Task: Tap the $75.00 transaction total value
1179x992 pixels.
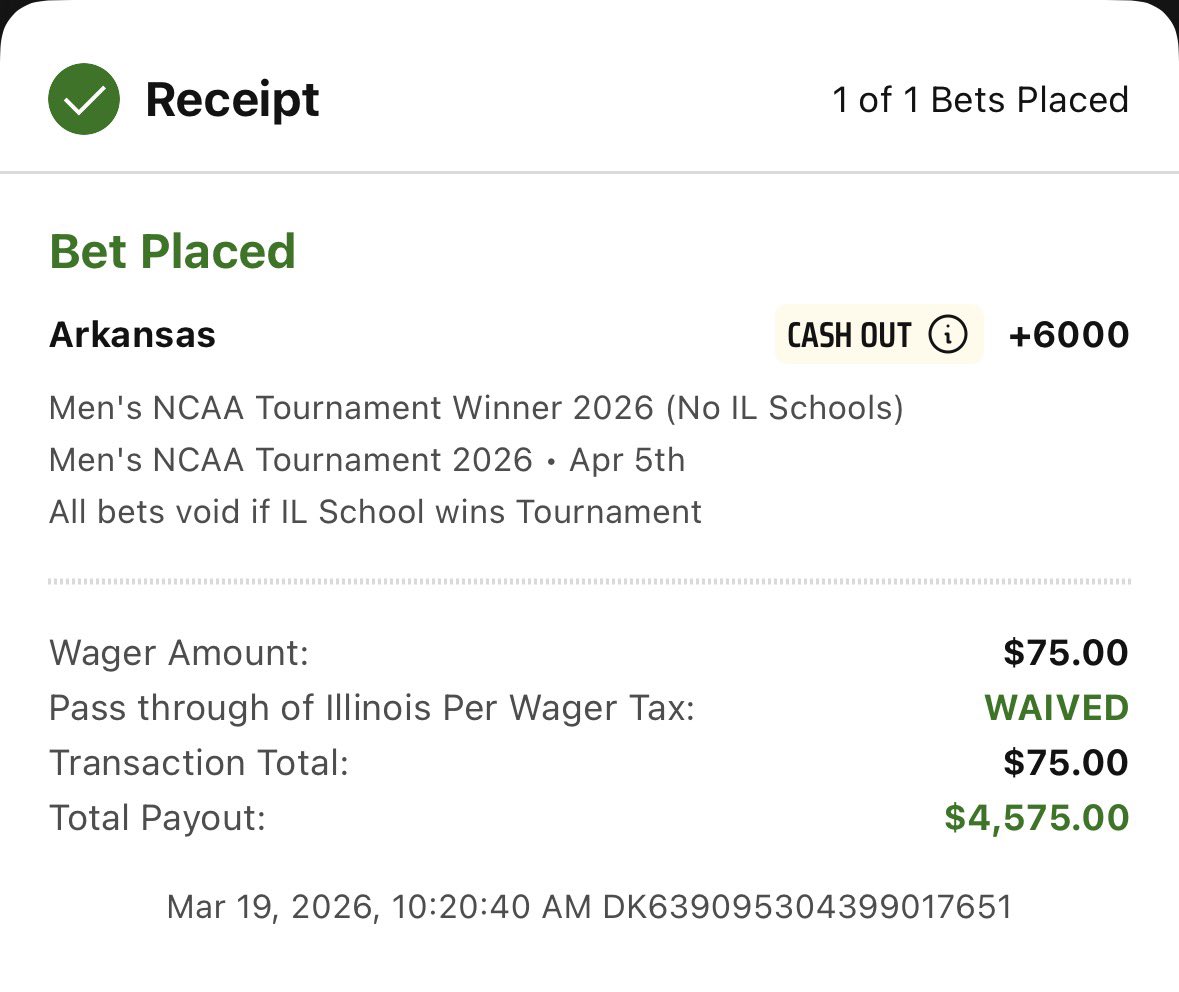Action: pos(1065,763)
